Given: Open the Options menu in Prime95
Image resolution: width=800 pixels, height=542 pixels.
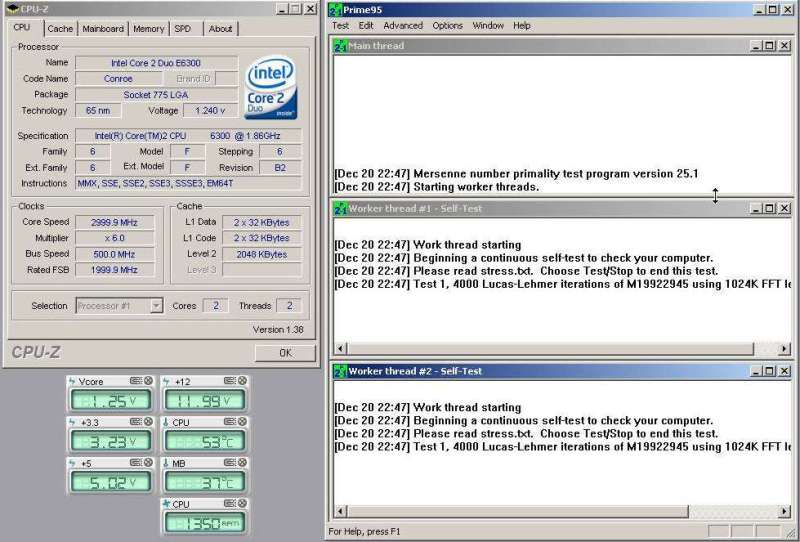Looking at the screenshot, I should pos(447,26).
